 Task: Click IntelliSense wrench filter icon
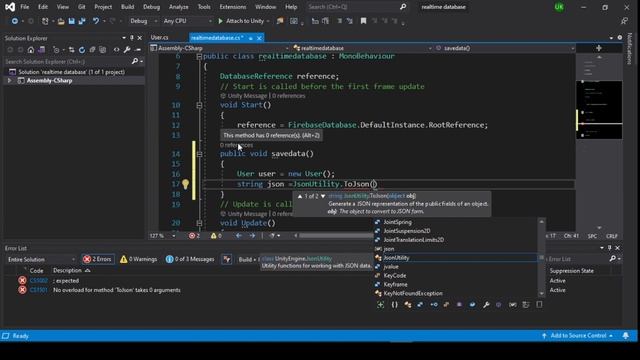click(486, 304)
